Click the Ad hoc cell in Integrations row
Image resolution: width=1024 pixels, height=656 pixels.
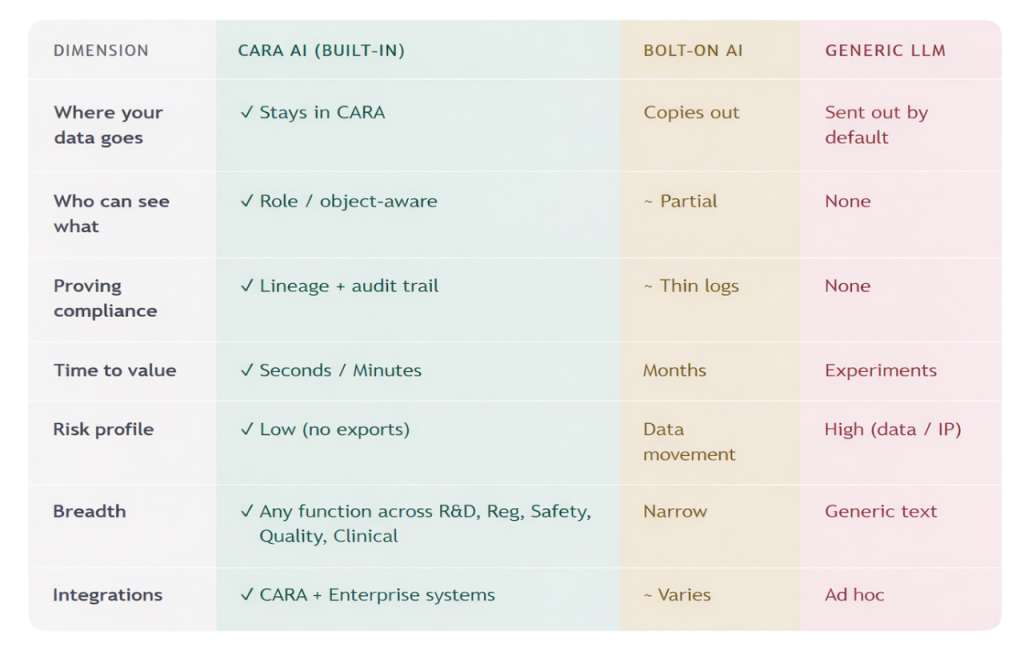click(x=854, y=596)
